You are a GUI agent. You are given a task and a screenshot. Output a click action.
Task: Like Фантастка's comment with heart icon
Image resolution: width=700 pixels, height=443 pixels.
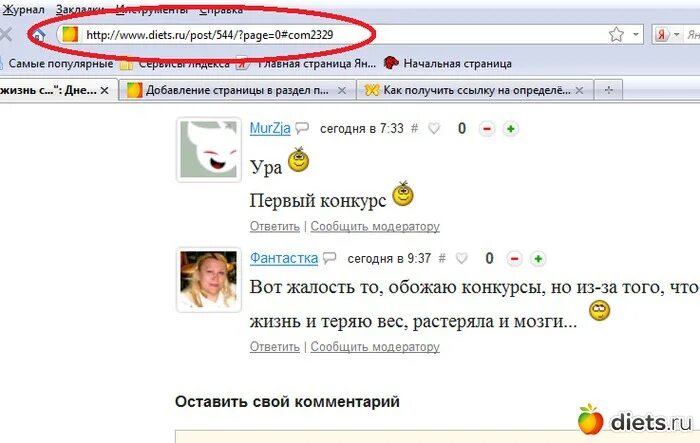tap(461, 258)
